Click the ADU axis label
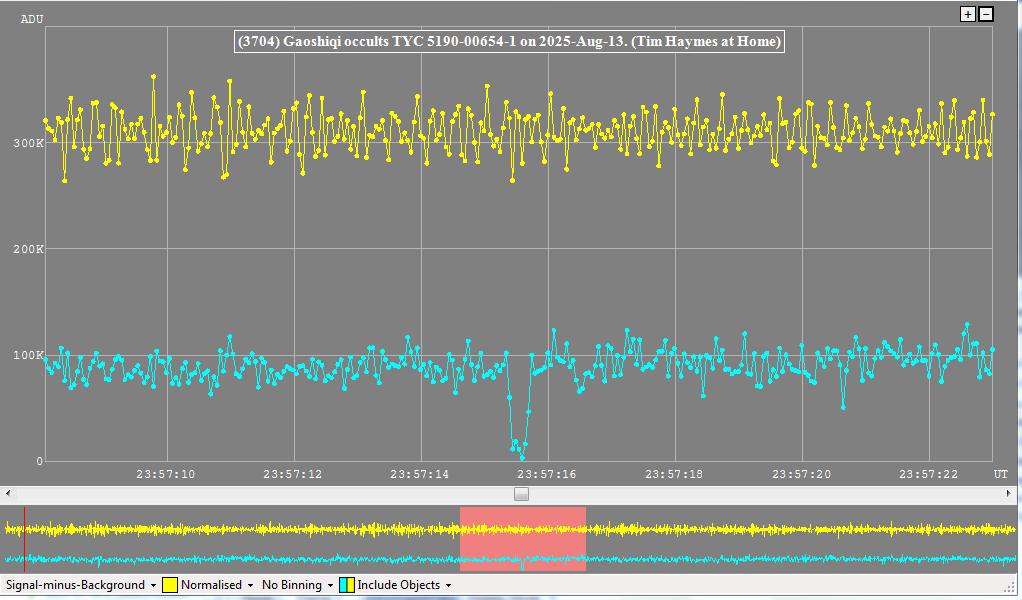This screenshot has height=600, width=1022. (x=32, y=19)
